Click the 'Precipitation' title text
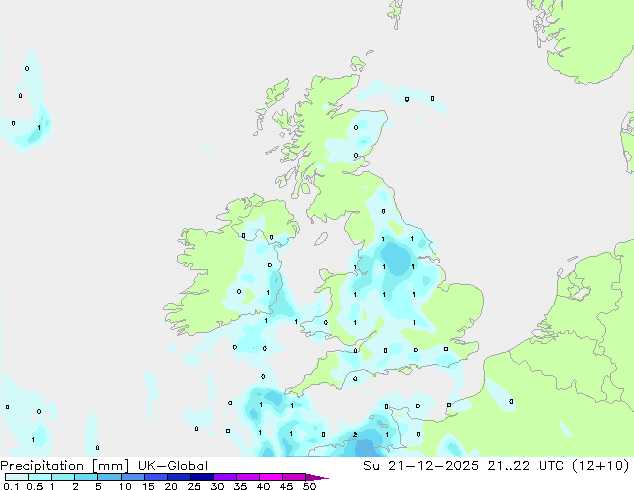The height and width of the screenshot is (490, 634). click(42, 466)
